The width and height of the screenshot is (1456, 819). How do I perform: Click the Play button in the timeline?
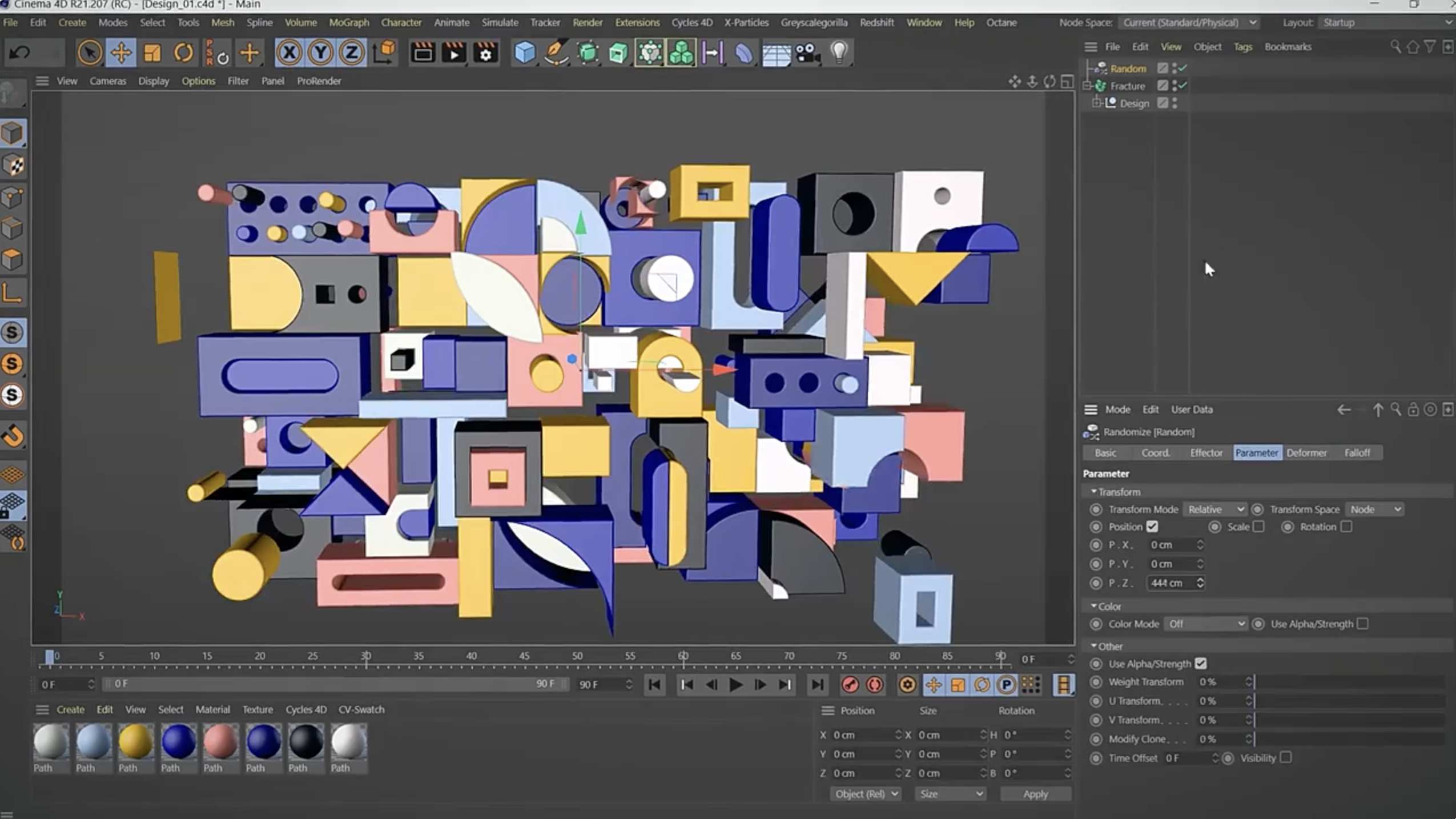(x=735, y=685)
